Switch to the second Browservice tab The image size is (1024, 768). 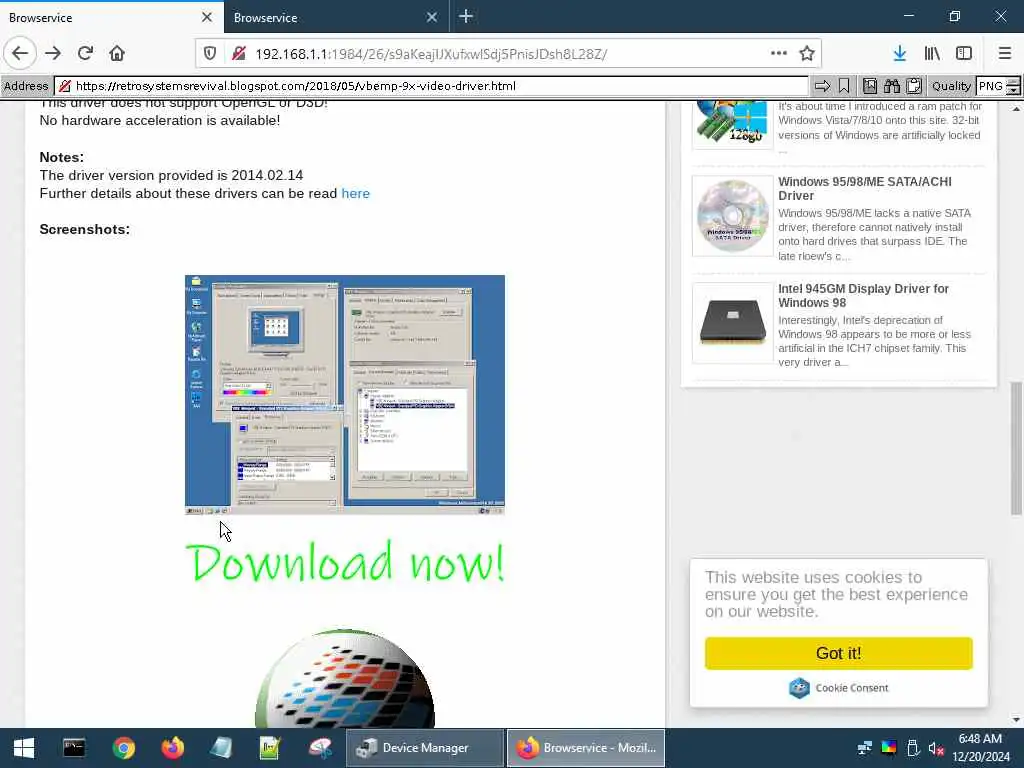[336, 17]
